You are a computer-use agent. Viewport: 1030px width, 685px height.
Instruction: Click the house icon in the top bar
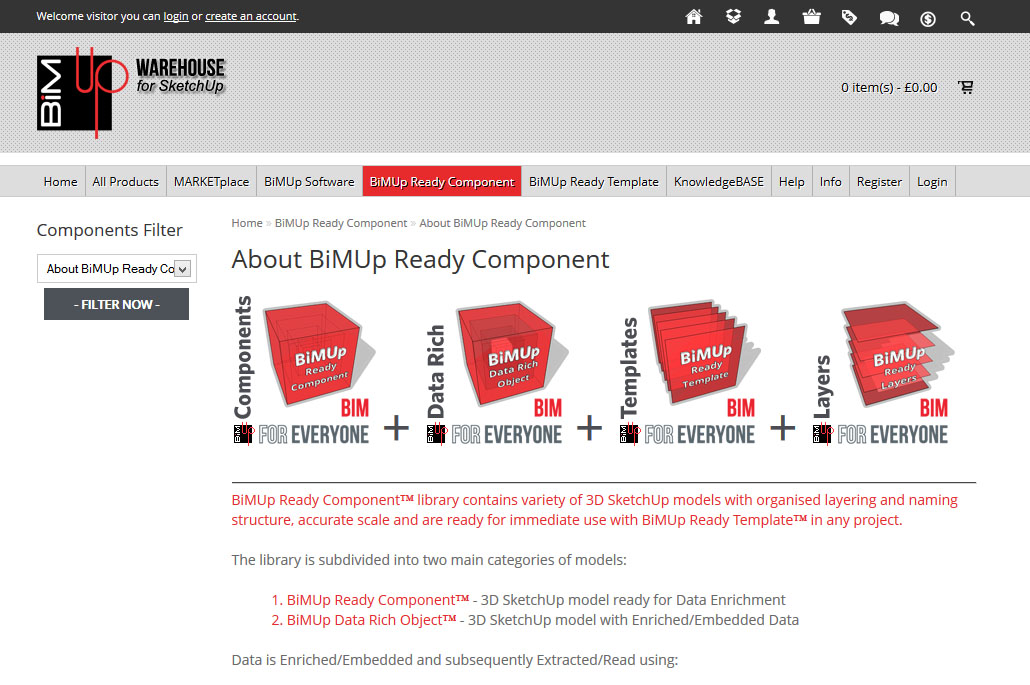click(x=694, y=17)
